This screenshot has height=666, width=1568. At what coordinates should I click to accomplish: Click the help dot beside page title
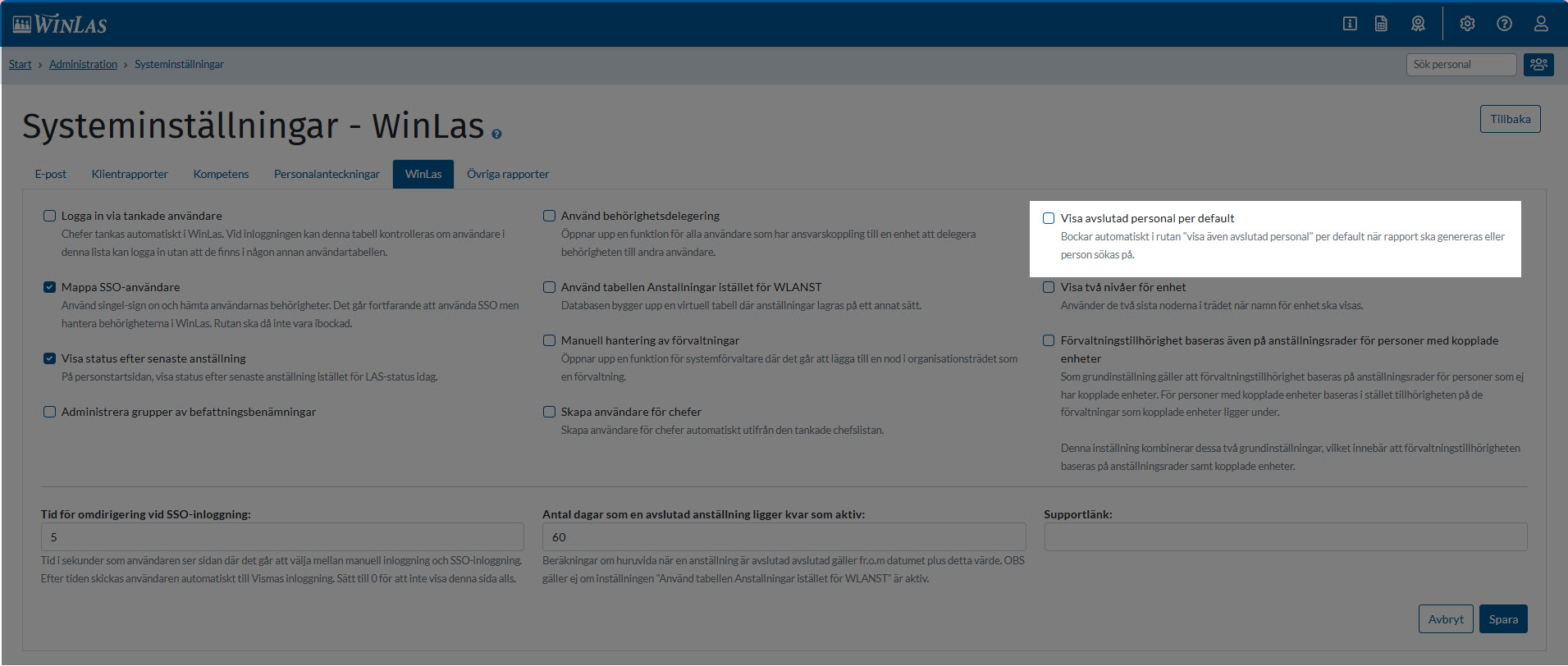(x=496, y=134)
